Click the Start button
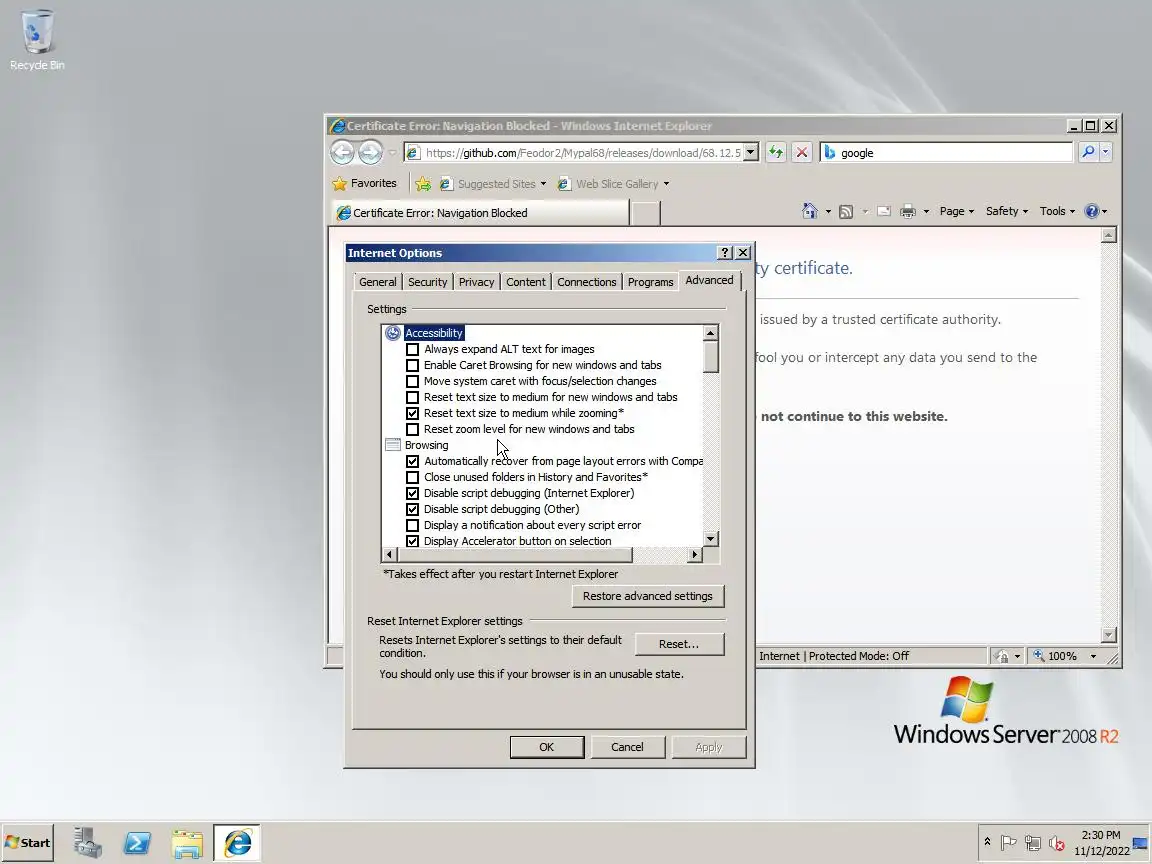This screenshot has height=864, width=1152. [28, 843]
